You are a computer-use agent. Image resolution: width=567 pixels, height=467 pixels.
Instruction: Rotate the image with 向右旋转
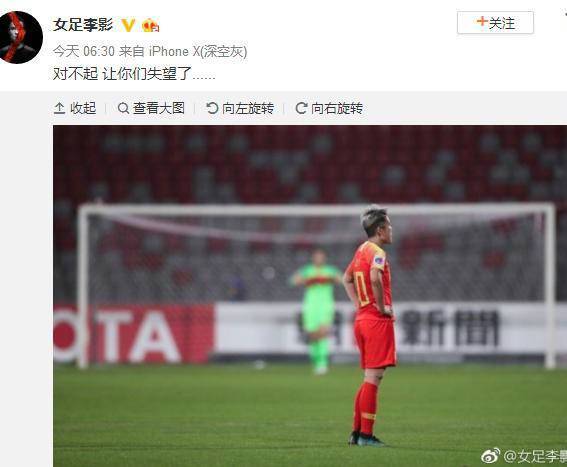(329, 108)
